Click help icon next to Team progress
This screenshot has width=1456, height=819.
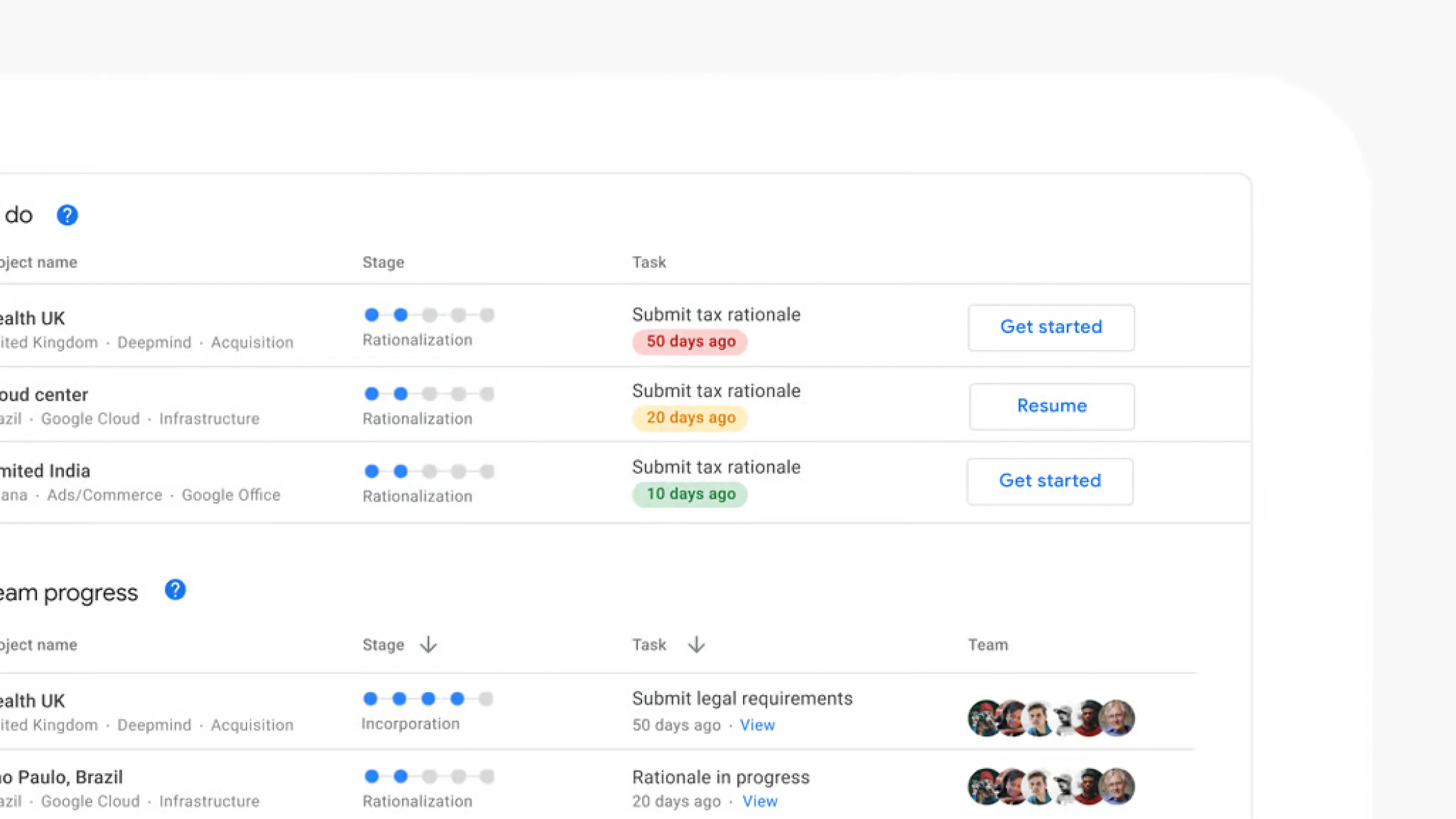(175, 590)
